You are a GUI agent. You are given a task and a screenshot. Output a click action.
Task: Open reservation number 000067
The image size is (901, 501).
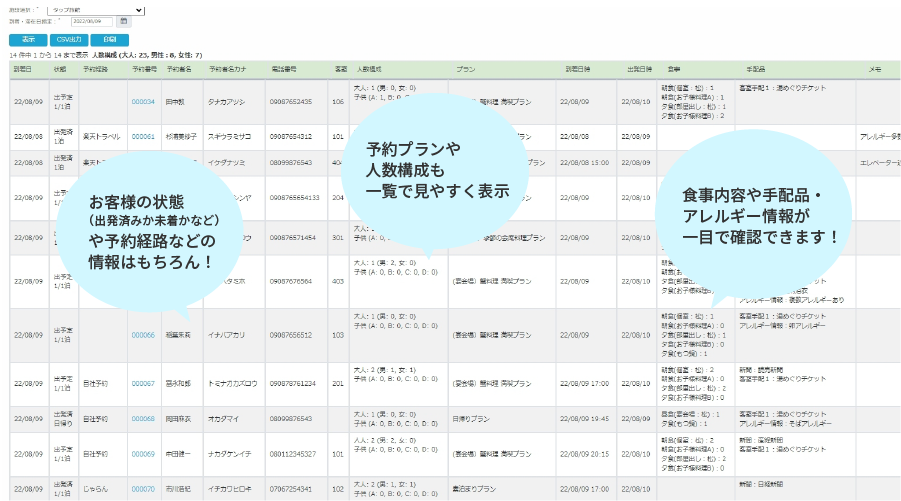pyautogui.click(x=143, y=383)
